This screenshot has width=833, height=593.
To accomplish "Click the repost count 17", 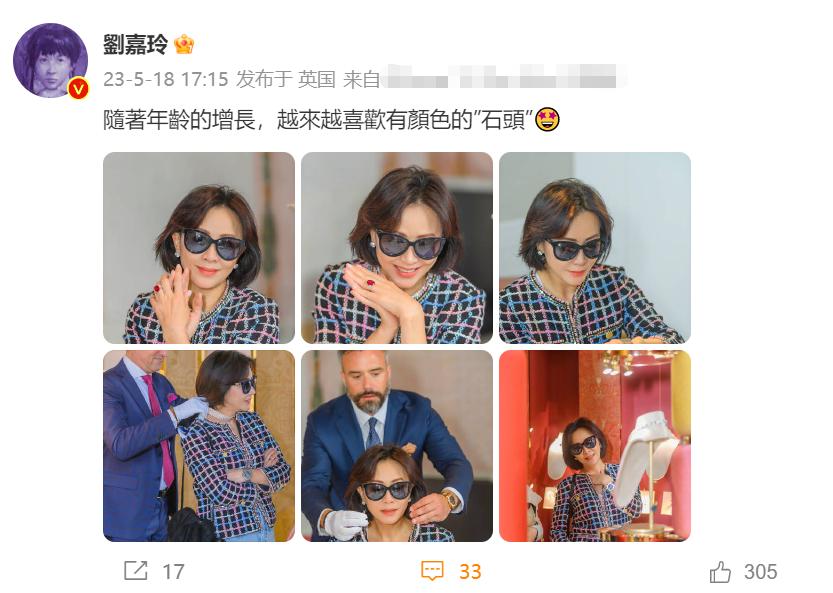I will click(x=173, y=572).
